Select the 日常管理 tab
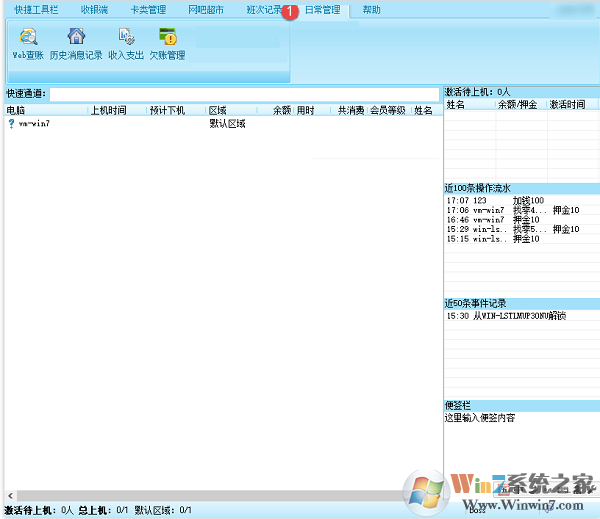 click(322, 10)
